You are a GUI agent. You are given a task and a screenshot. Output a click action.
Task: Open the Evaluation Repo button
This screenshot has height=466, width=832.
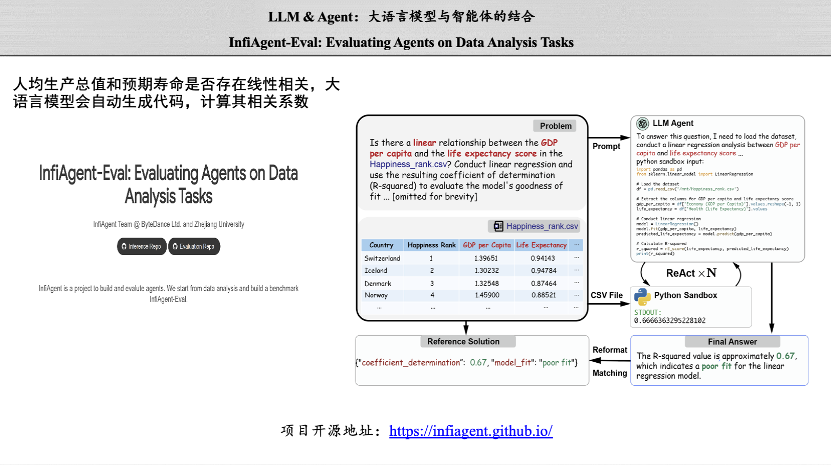[x=194, y=246]
